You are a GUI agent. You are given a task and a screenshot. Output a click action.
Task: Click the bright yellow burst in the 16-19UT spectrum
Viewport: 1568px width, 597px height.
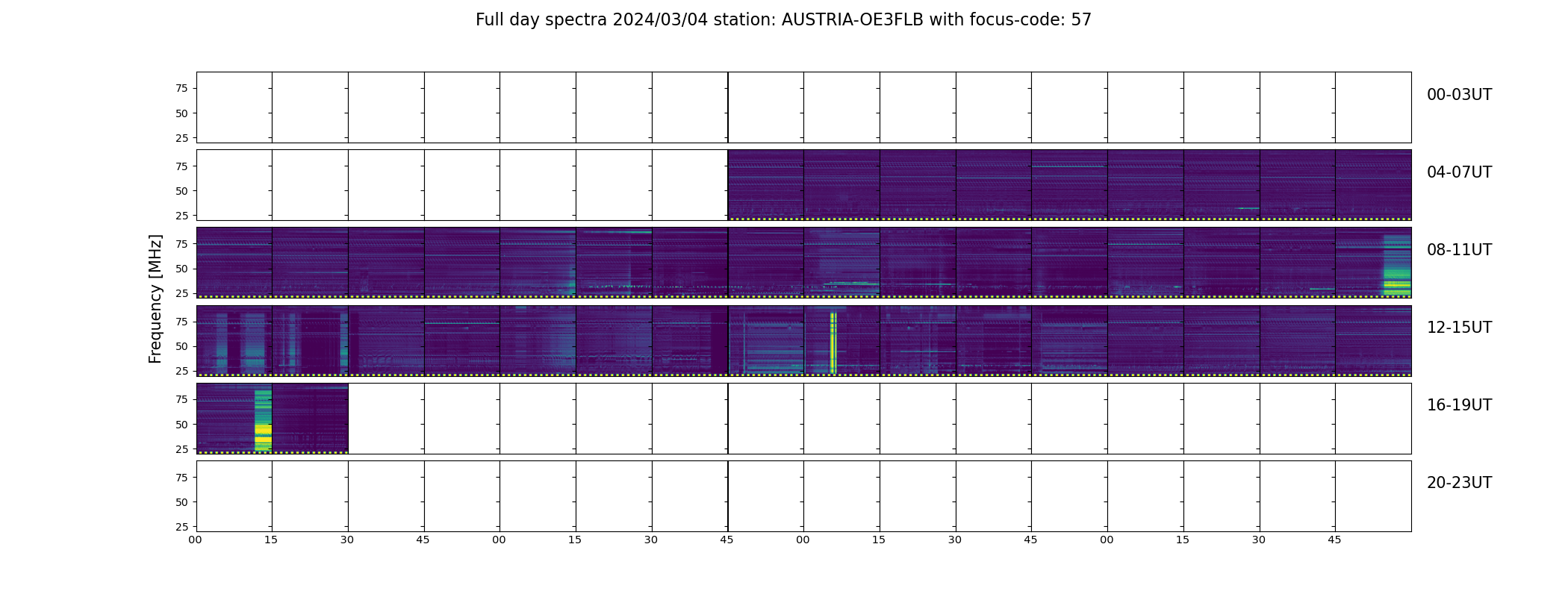[263, 420]
